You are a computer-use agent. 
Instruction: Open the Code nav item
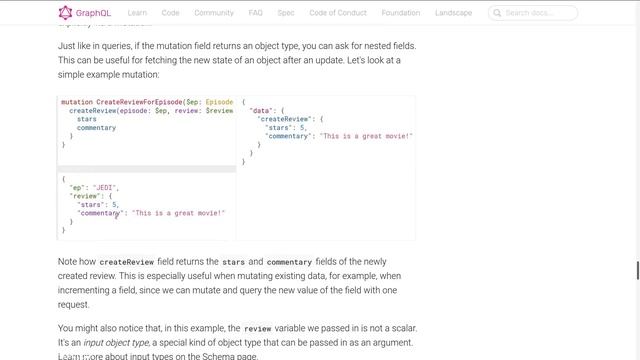[x=170, y=13]
